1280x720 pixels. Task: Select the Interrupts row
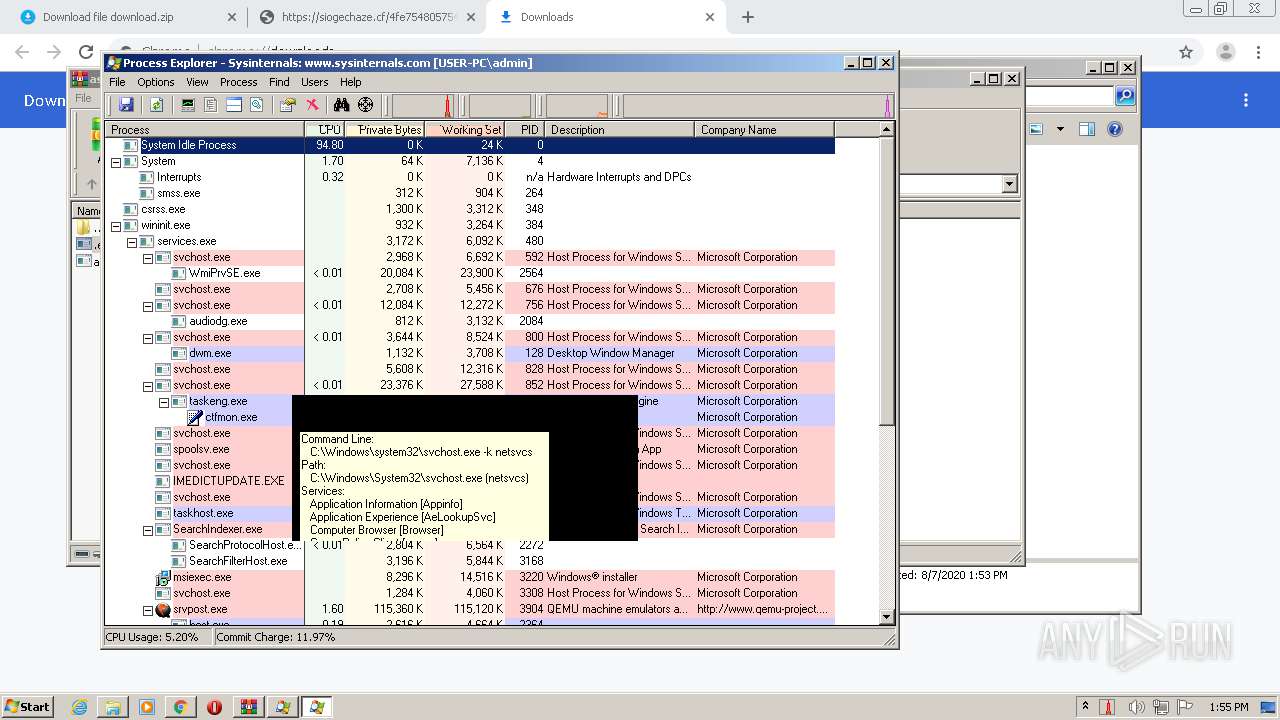[470, 177]
